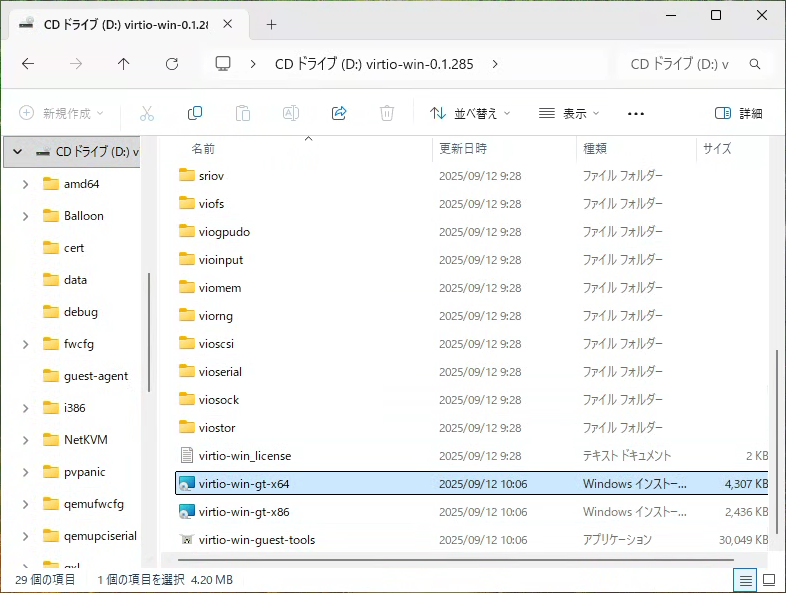Viewport: 786px width, 593px height.
Task: Select the virtio-win-gt-x86 installer icon
Action: click(x=186, y=512)
